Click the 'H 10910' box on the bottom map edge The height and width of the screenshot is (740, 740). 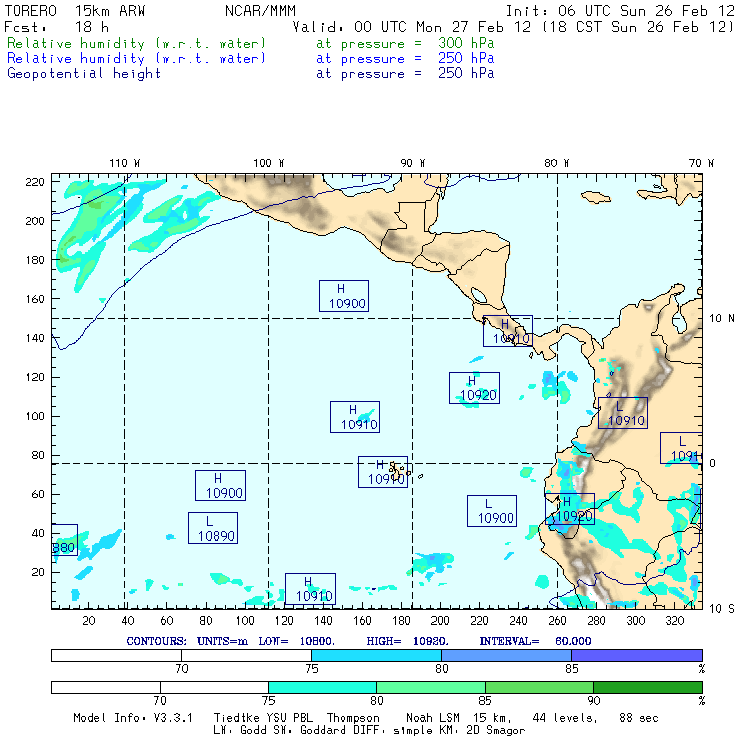[311, 589]
